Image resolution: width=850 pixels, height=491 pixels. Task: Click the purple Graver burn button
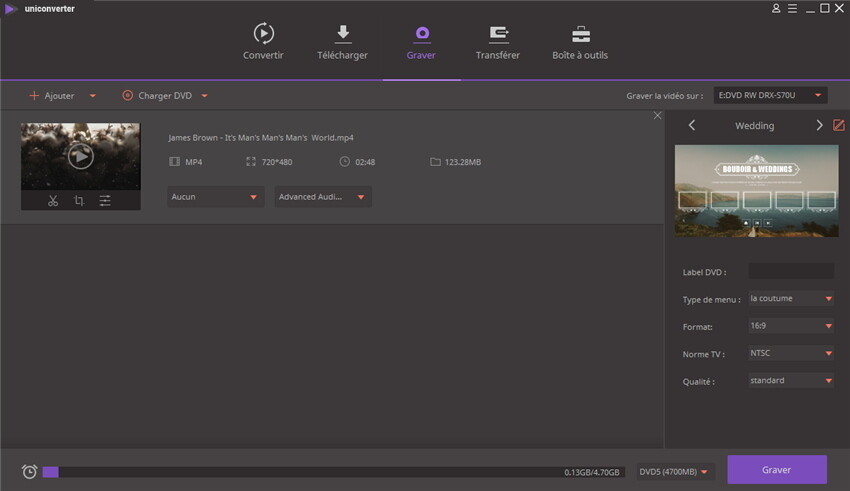click(776, 470)
